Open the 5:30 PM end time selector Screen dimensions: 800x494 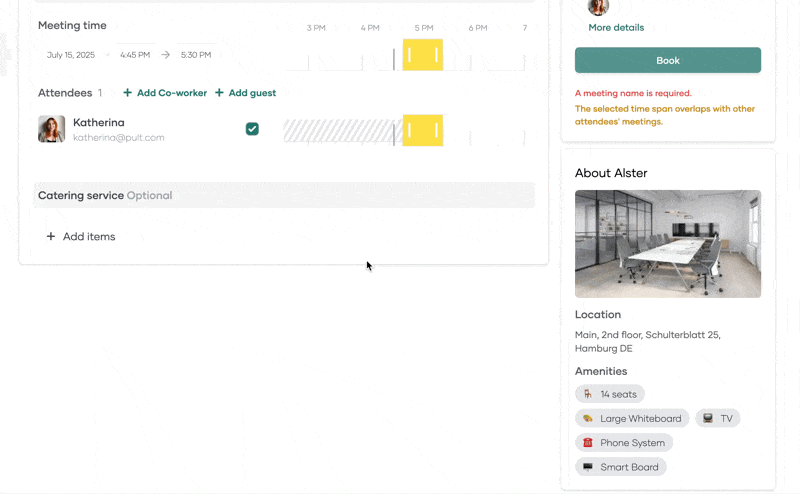click(196, 55)
